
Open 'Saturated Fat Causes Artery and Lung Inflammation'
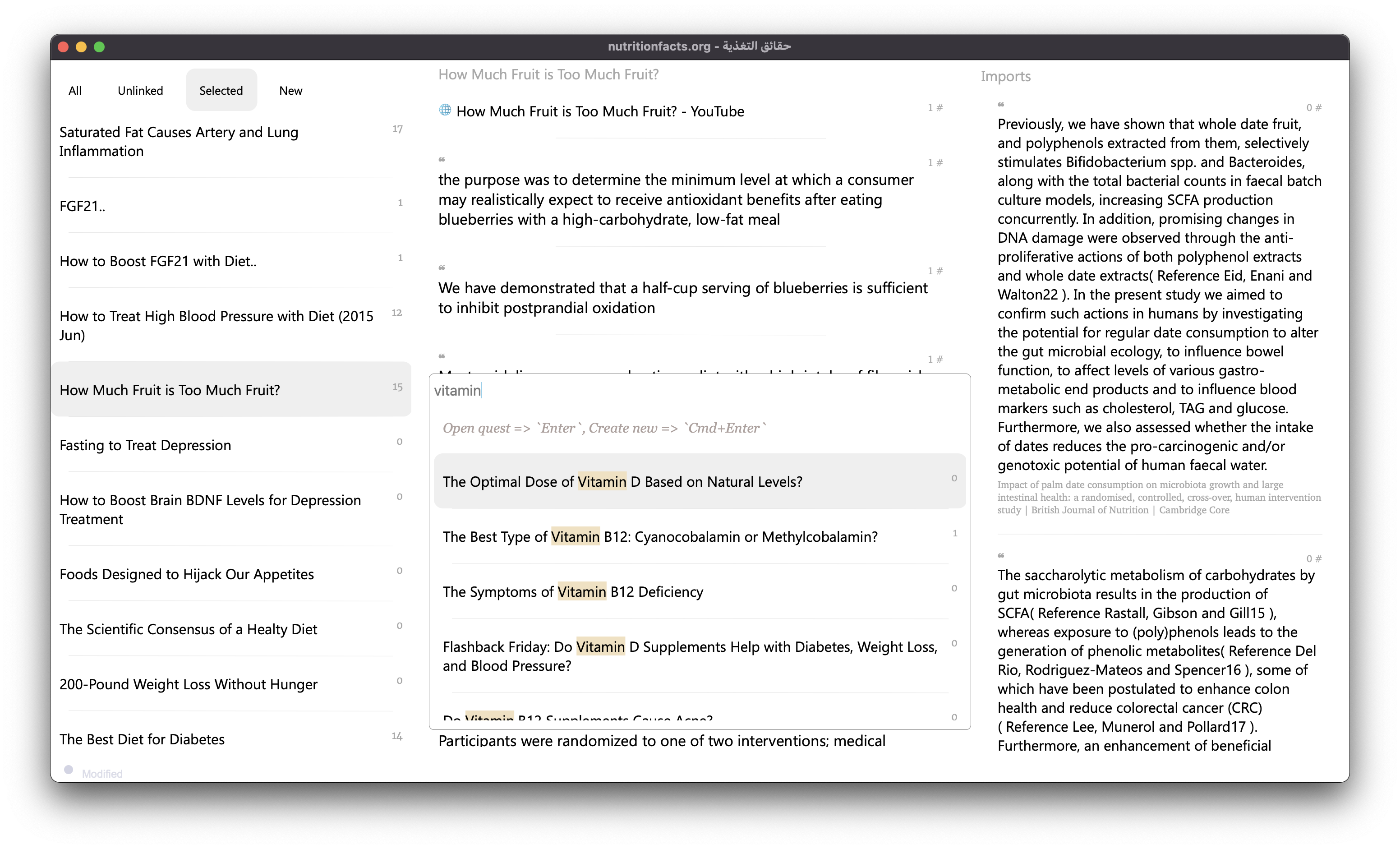coord(230,142)
